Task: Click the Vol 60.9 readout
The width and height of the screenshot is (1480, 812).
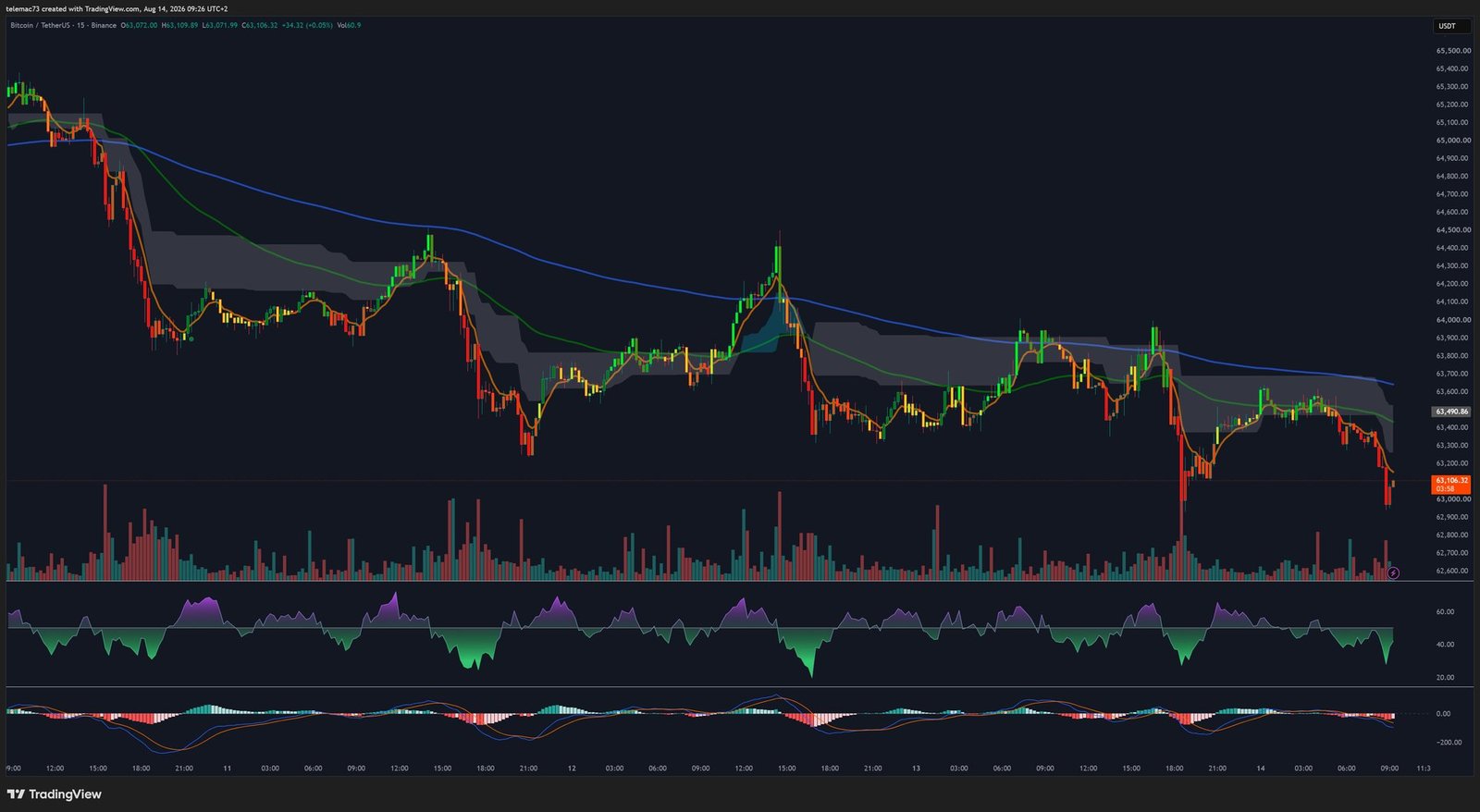Action: click(349, 25)
